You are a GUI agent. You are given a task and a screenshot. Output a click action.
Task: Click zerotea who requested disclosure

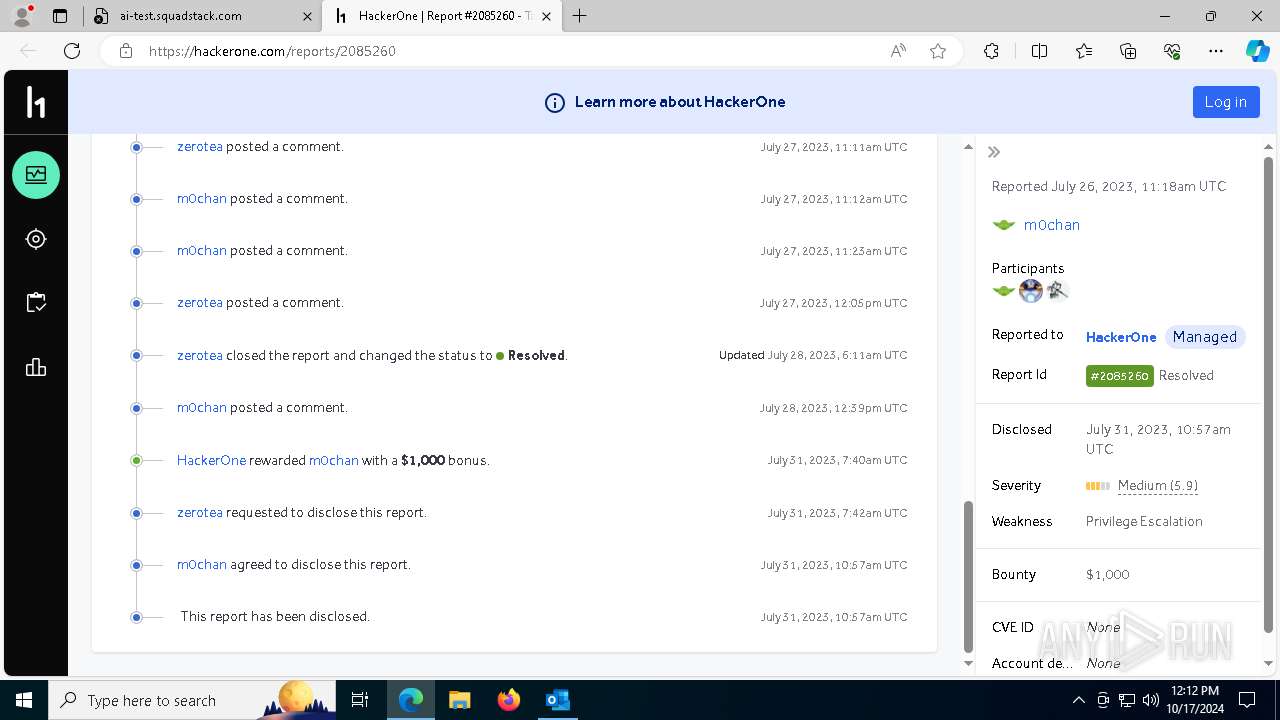[200, 513]
